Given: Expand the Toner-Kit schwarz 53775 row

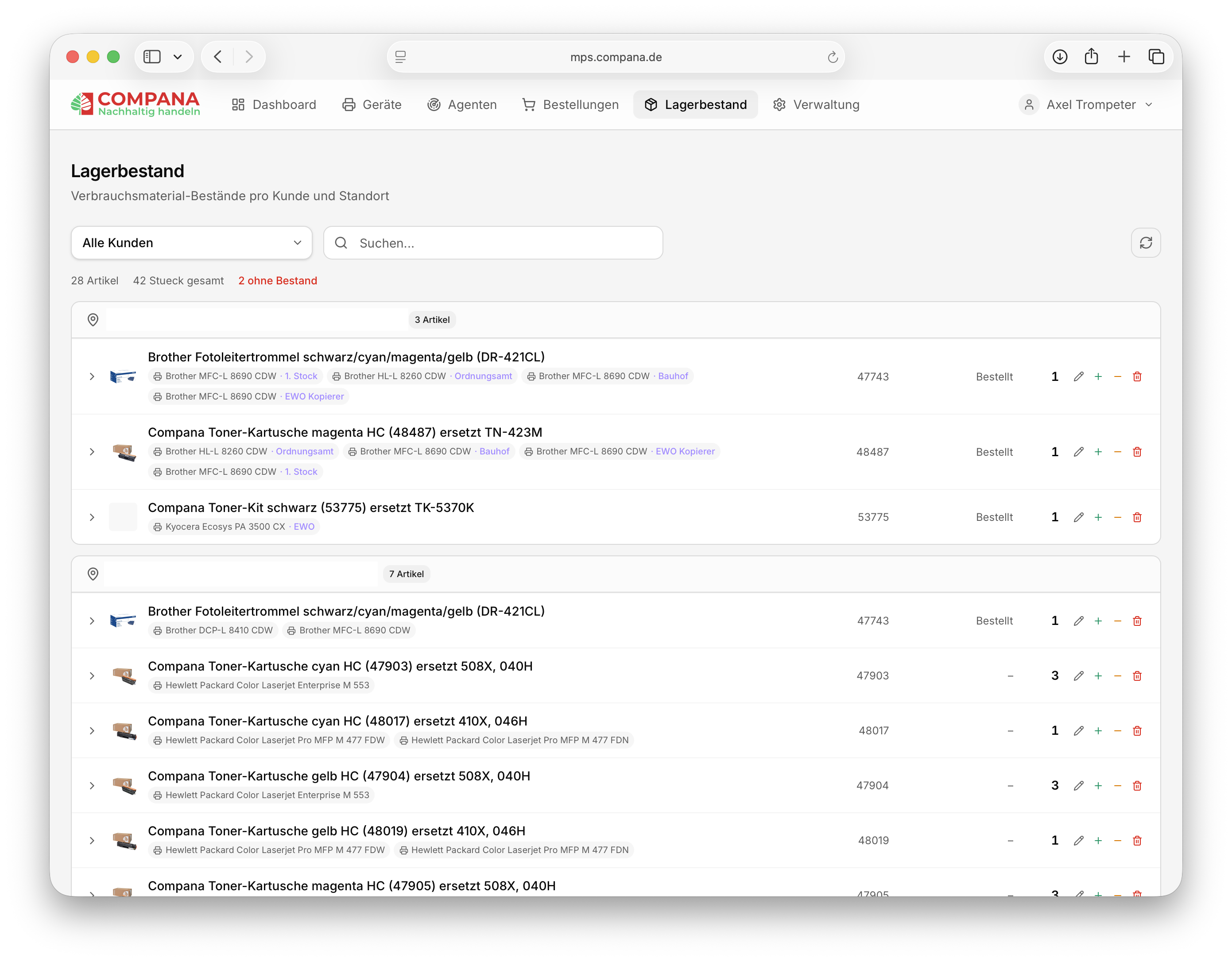Looking at the screenshot, I should click(92, 517).
